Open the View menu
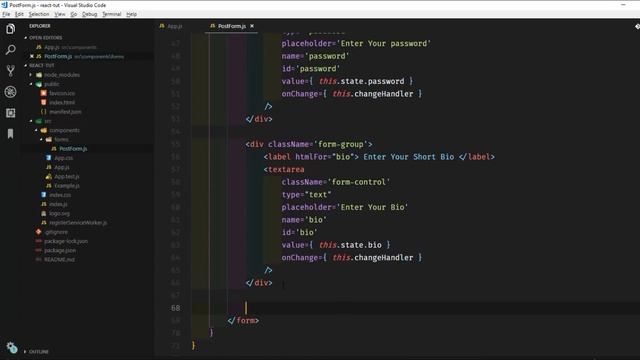 click(60, 14)
